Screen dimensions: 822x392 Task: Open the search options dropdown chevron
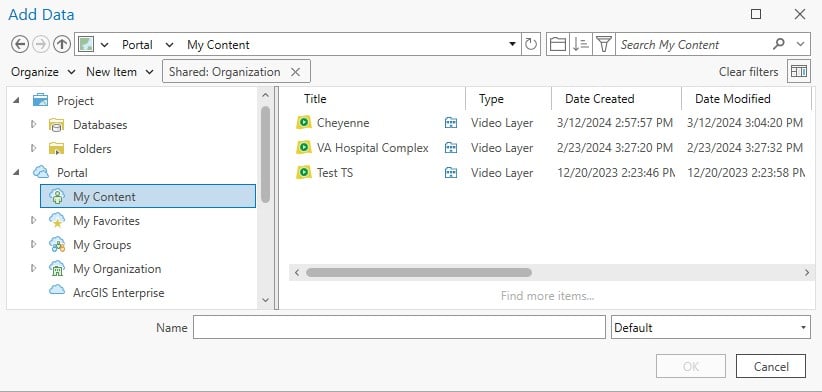(800, 45)
